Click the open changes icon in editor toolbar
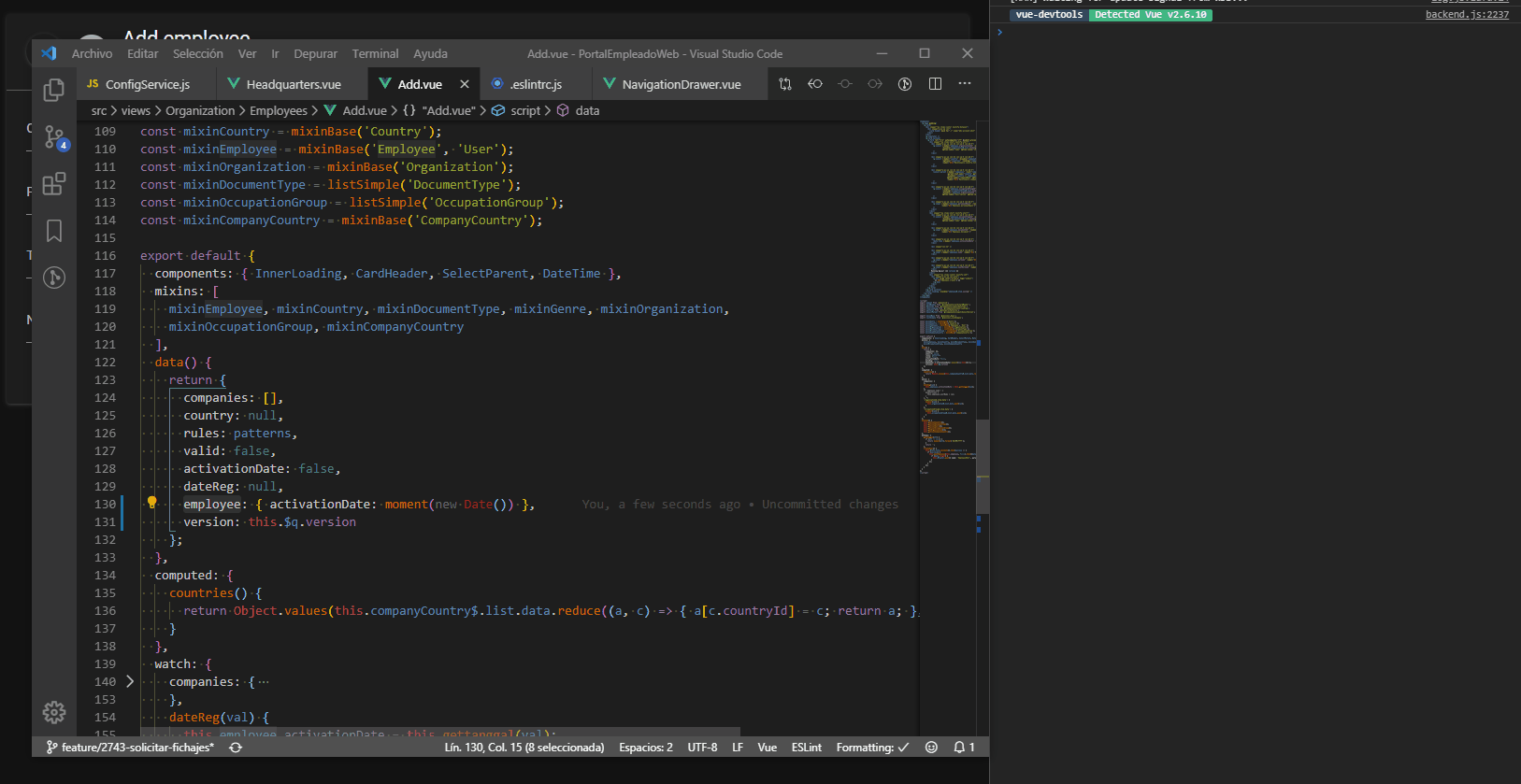1521x784 pixels. click(785, 84)
